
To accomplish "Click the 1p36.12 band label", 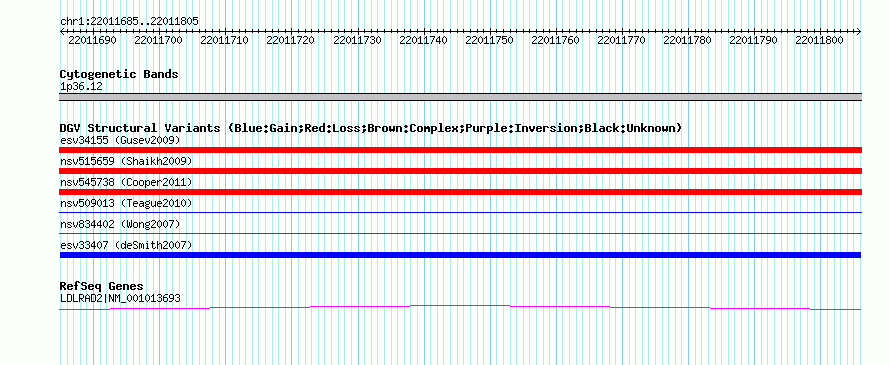I will coord(81,87).
